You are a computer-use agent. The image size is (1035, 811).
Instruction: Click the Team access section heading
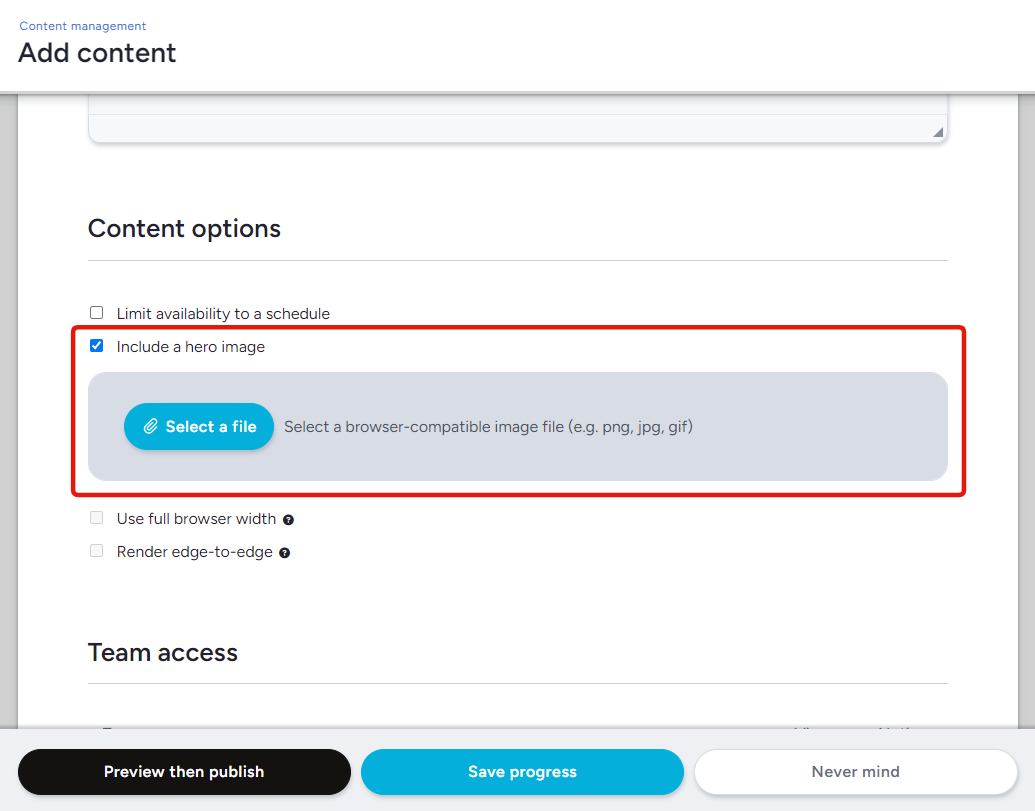[x=163, y=653]
